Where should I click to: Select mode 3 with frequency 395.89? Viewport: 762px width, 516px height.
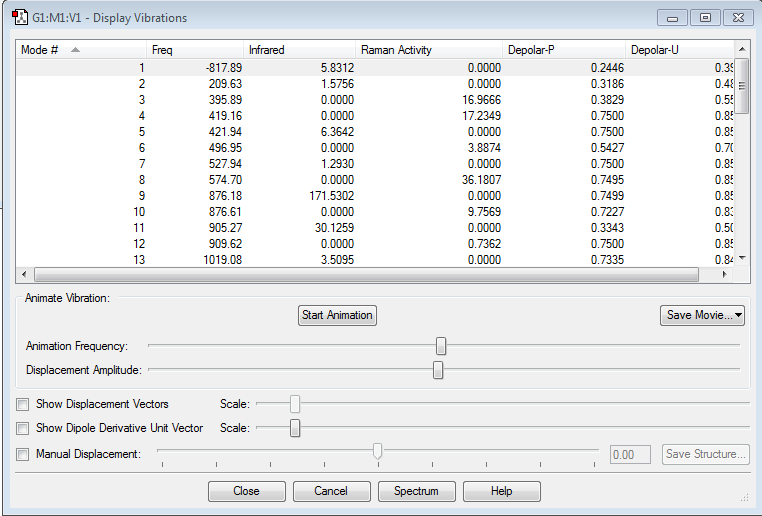pos(375,100)
